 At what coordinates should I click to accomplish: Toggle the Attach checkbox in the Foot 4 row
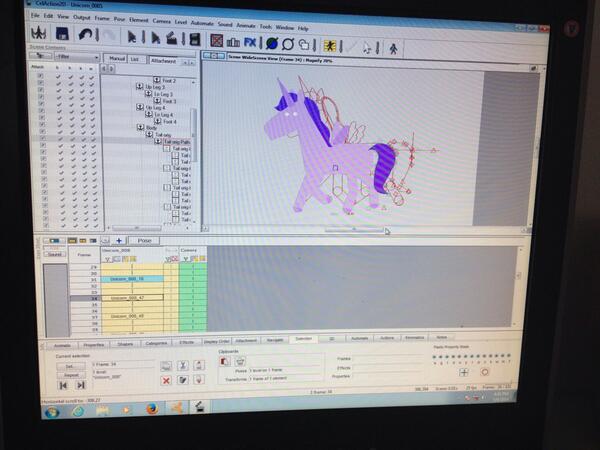click(42, 117)
